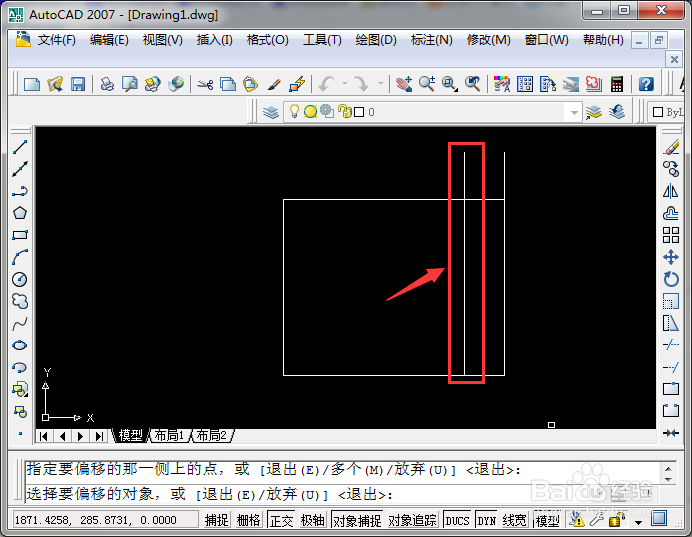Viewport: 692px width, 537px height.
Task: Open the QuickCalc calculator
Action: pos(617,84)
